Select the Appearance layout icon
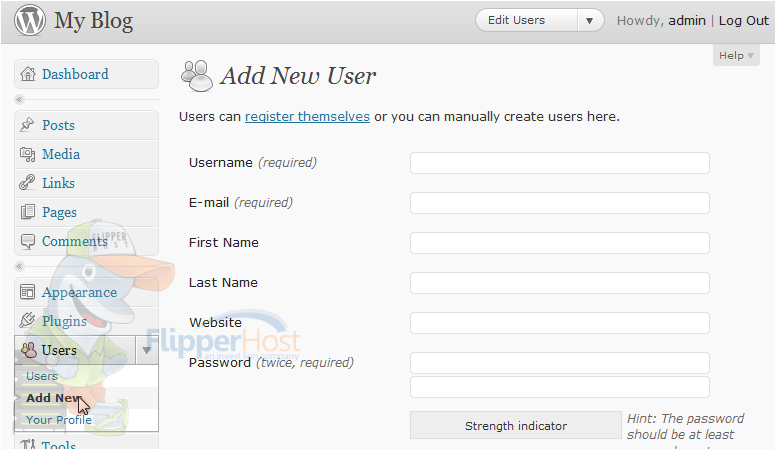This screenshot has width=776, height=450. (27, 292)
